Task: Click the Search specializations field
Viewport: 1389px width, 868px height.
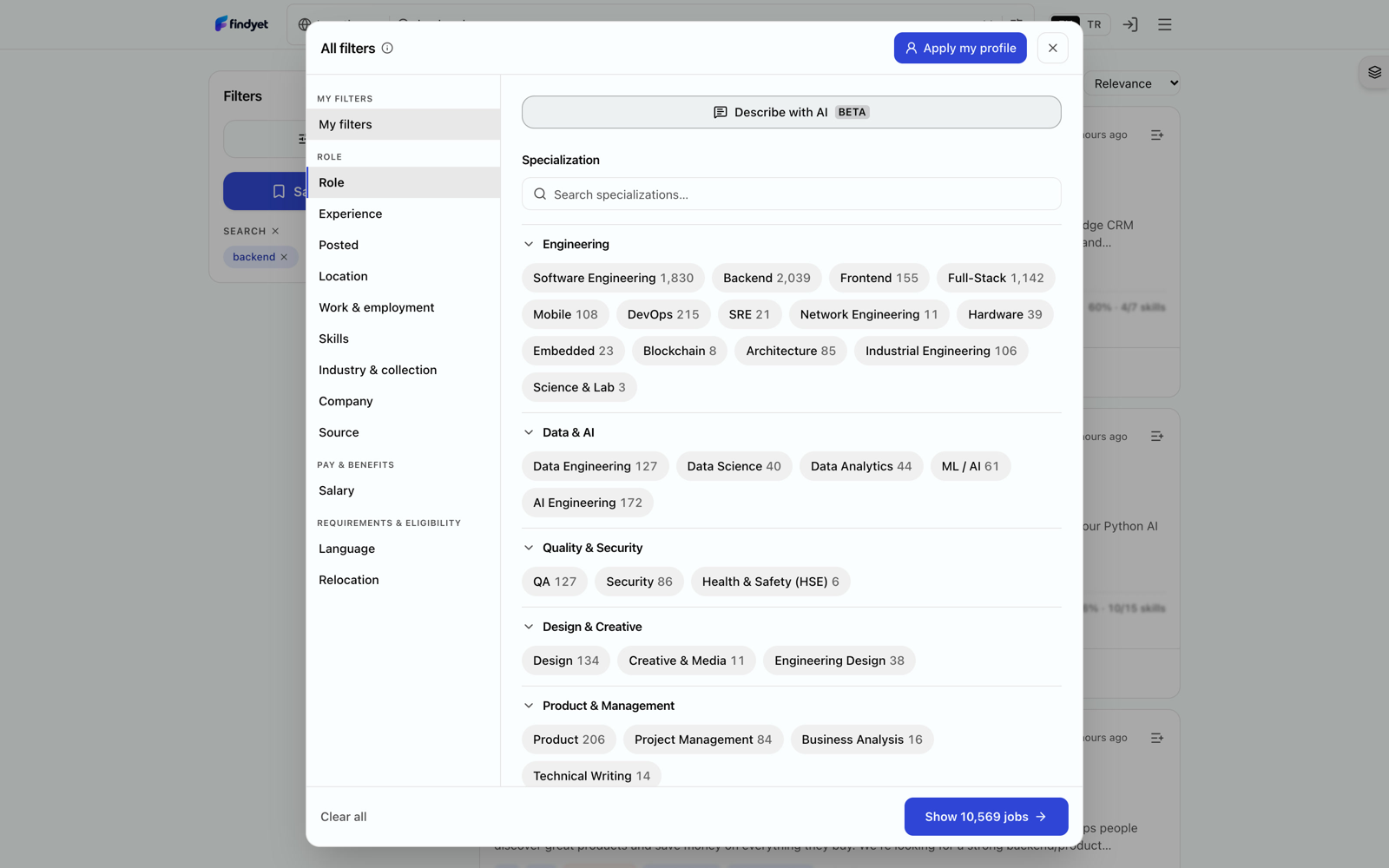Action: click(791, 194)
